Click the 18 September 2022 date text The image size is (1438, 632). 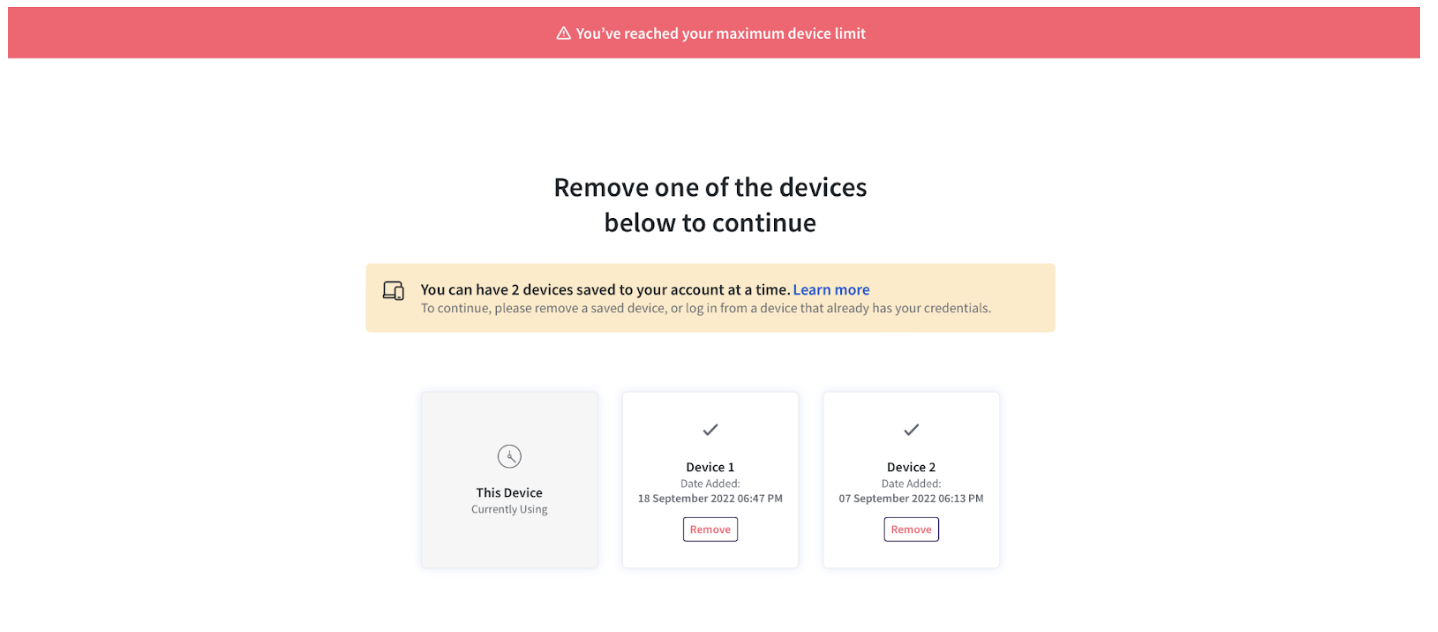(710, 498)
